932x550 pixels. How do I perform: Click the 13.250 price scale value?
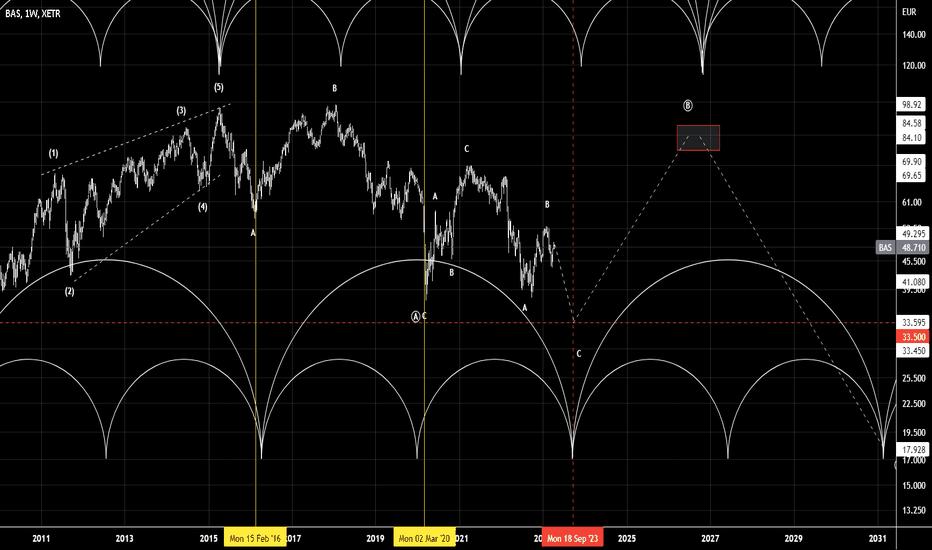[914, 510]
